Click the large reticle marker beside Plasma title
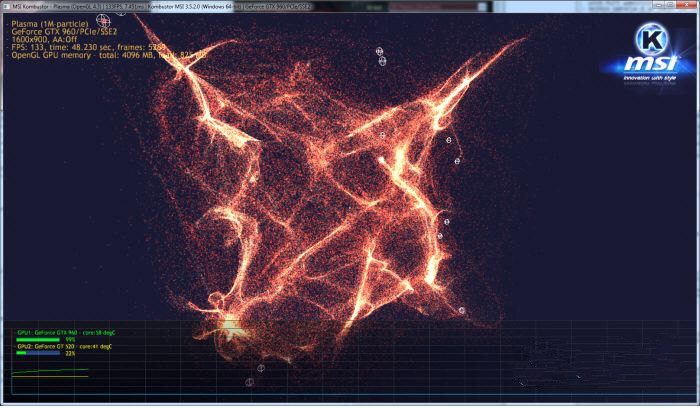This screenshot has height=408, width=700. click(x=104, y=21)
